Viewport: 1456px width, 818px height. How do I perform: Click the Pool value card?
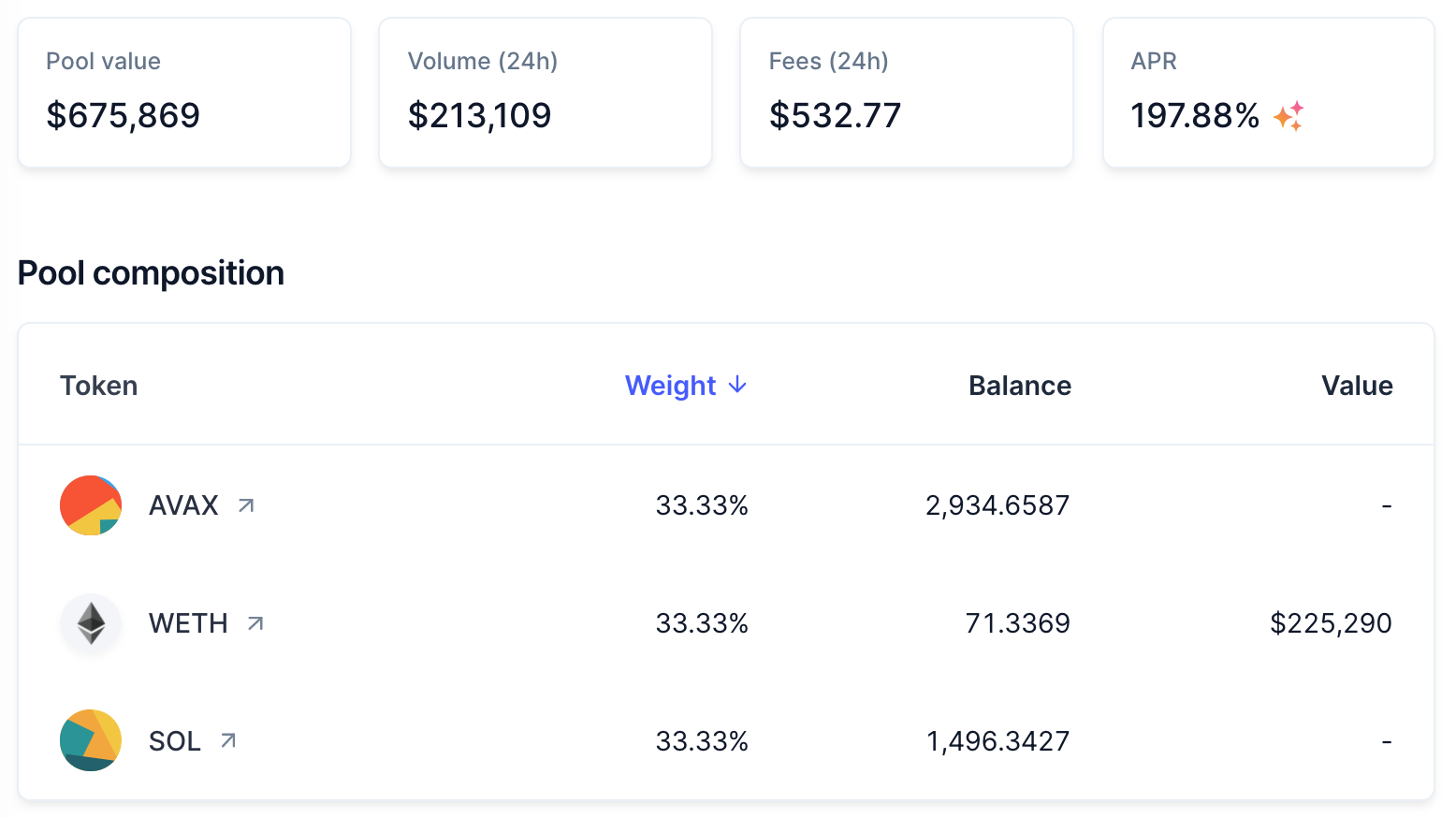[x=184, y=93]
